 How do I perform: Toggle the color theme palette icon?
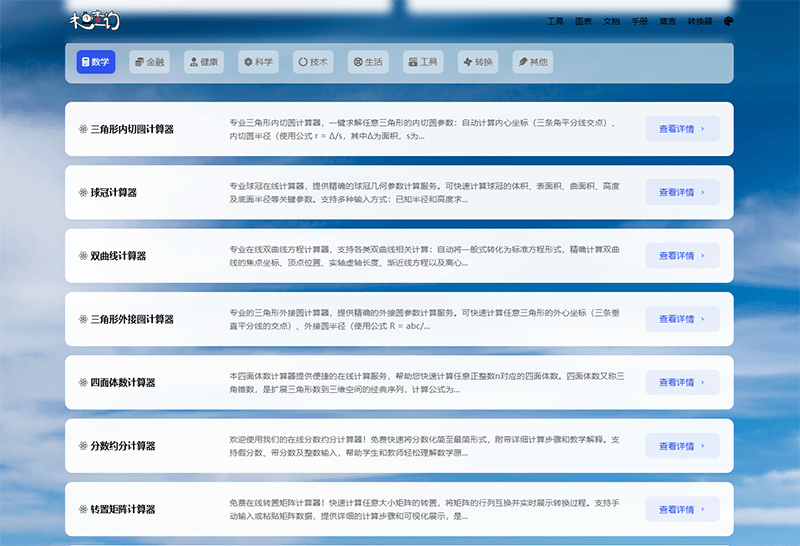point(729,21)
